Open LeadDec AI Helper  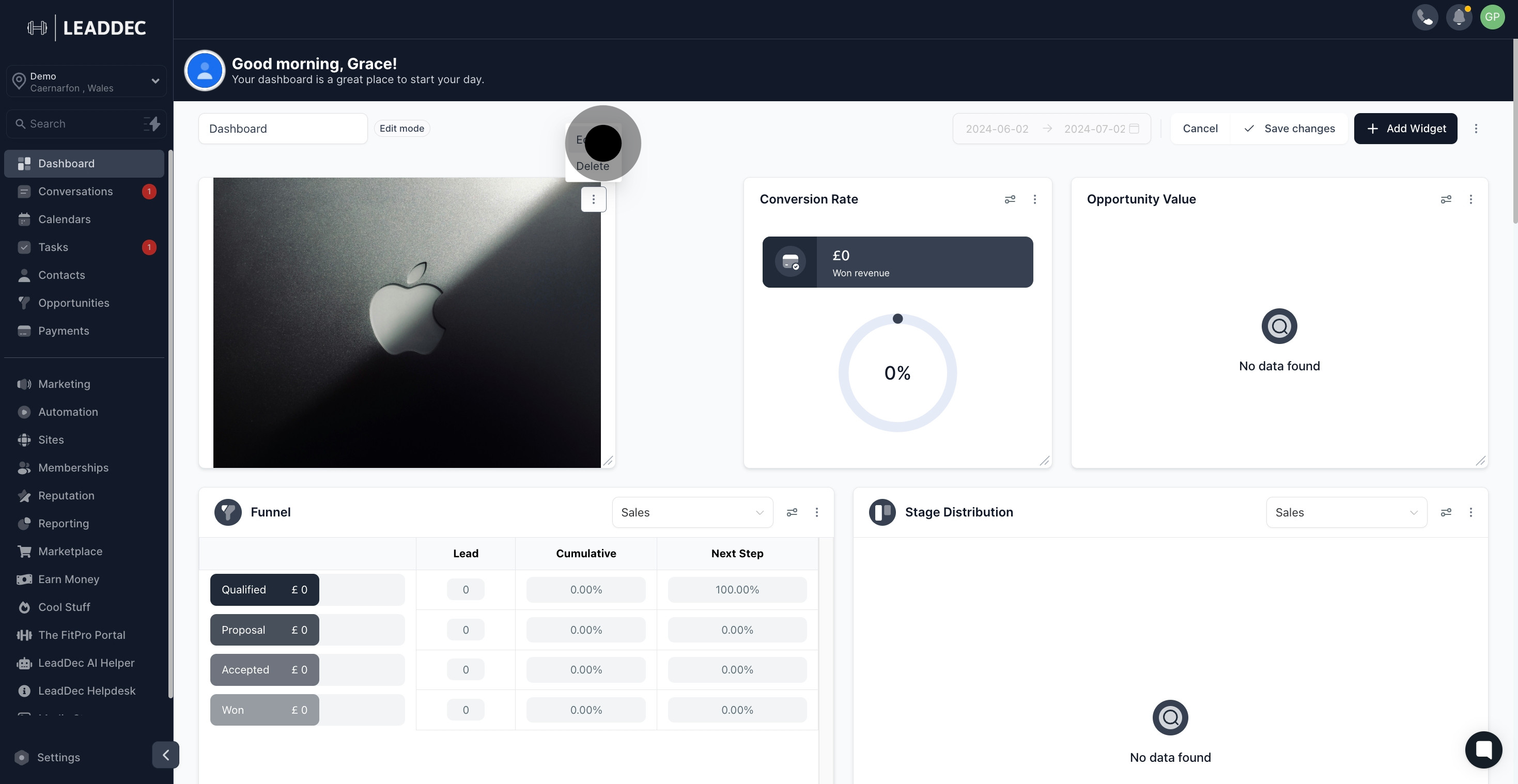click(84, 663)
